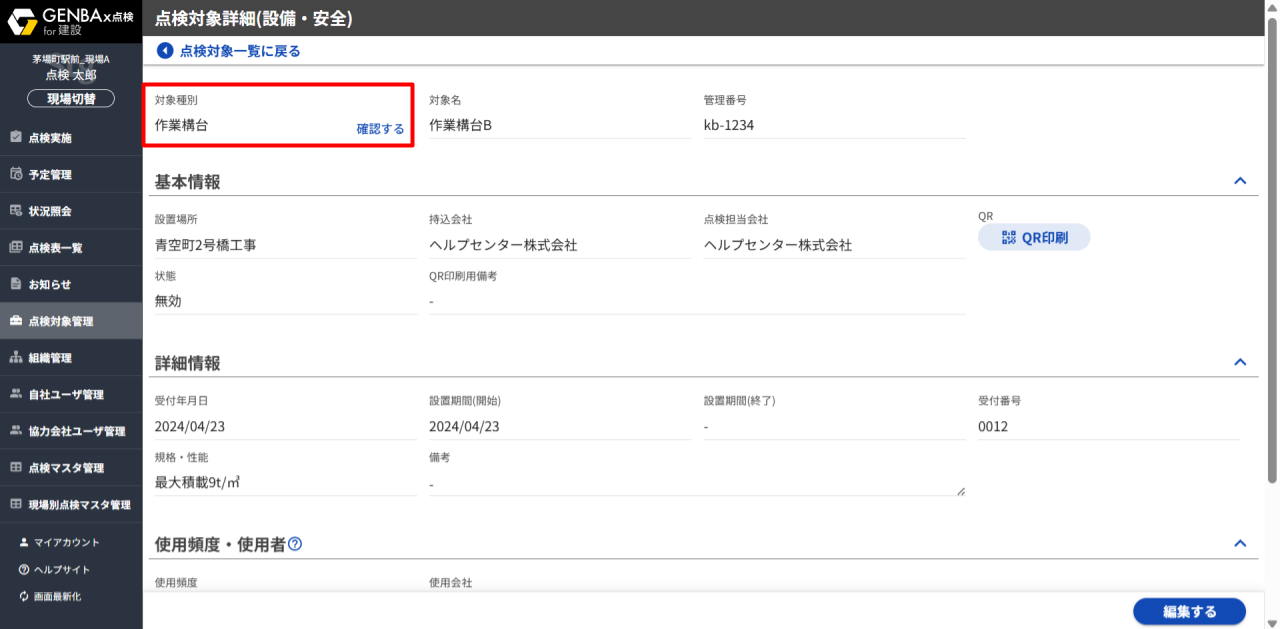The width and height of the screenshot is (1280, 629).
Task: Switch sites using the 現場切替 button
Action: pos(70,97)
